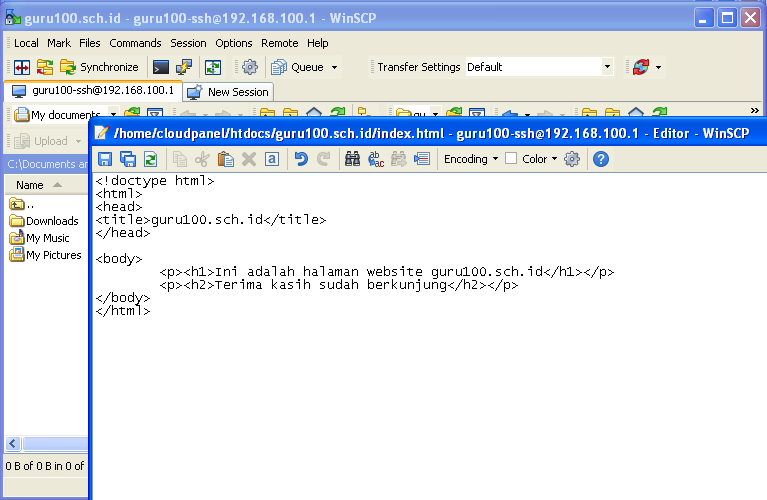Open Find with the binoculars icon
Viewport: 767px width, 500px height.
352,159
